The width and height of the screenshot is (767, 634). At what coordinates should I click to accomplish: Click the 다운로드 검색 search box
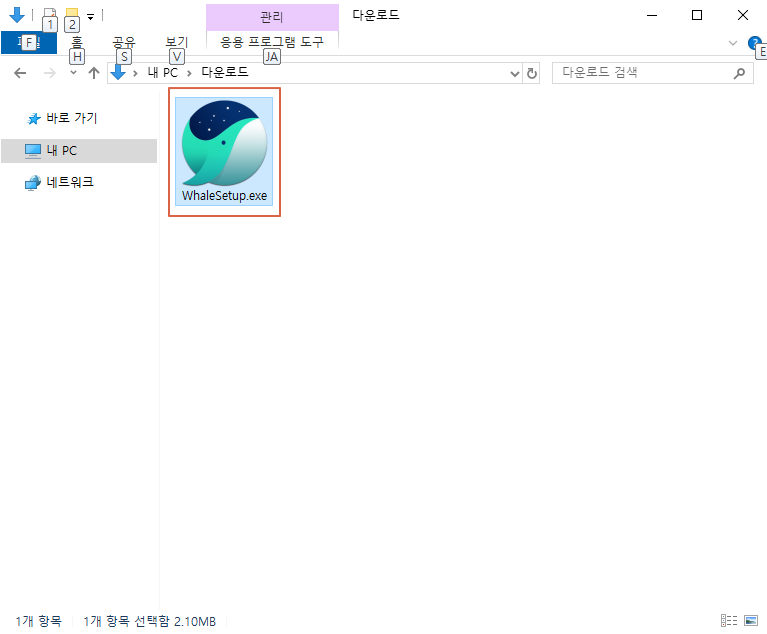tap(653, 73)
